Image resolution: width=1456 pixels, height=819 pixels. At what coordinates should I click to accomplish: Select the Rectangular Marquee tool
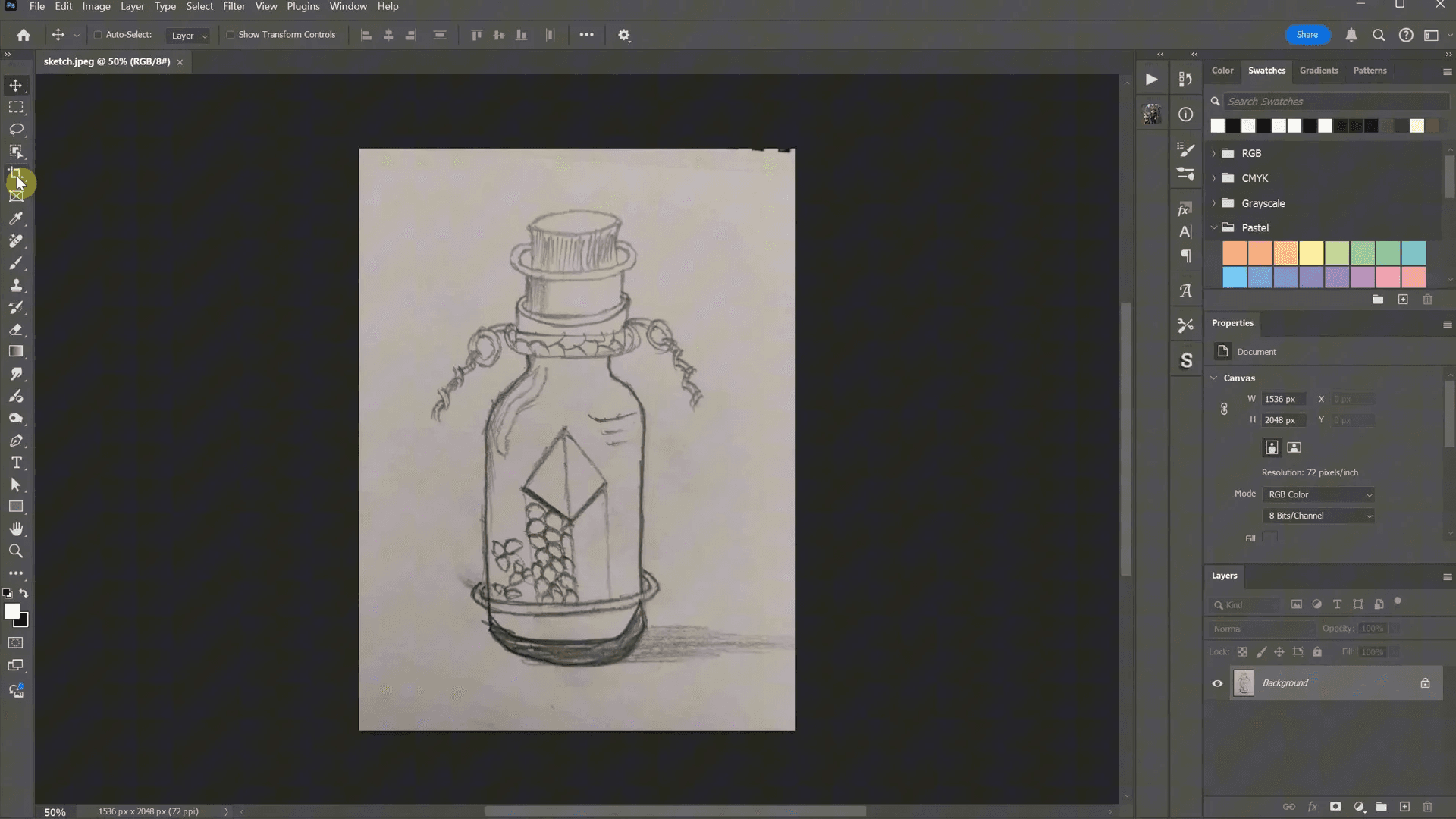(16, 108)
